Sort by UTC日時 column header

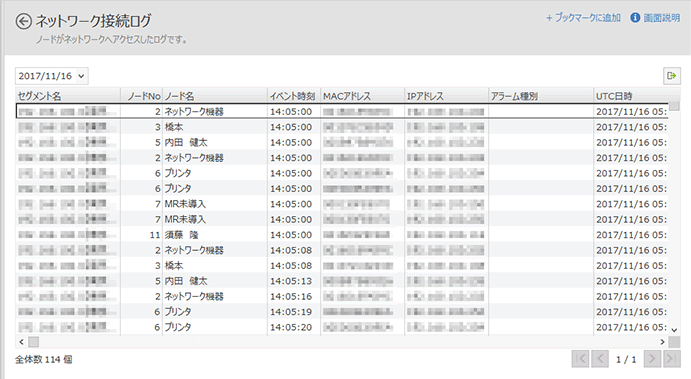631,96
